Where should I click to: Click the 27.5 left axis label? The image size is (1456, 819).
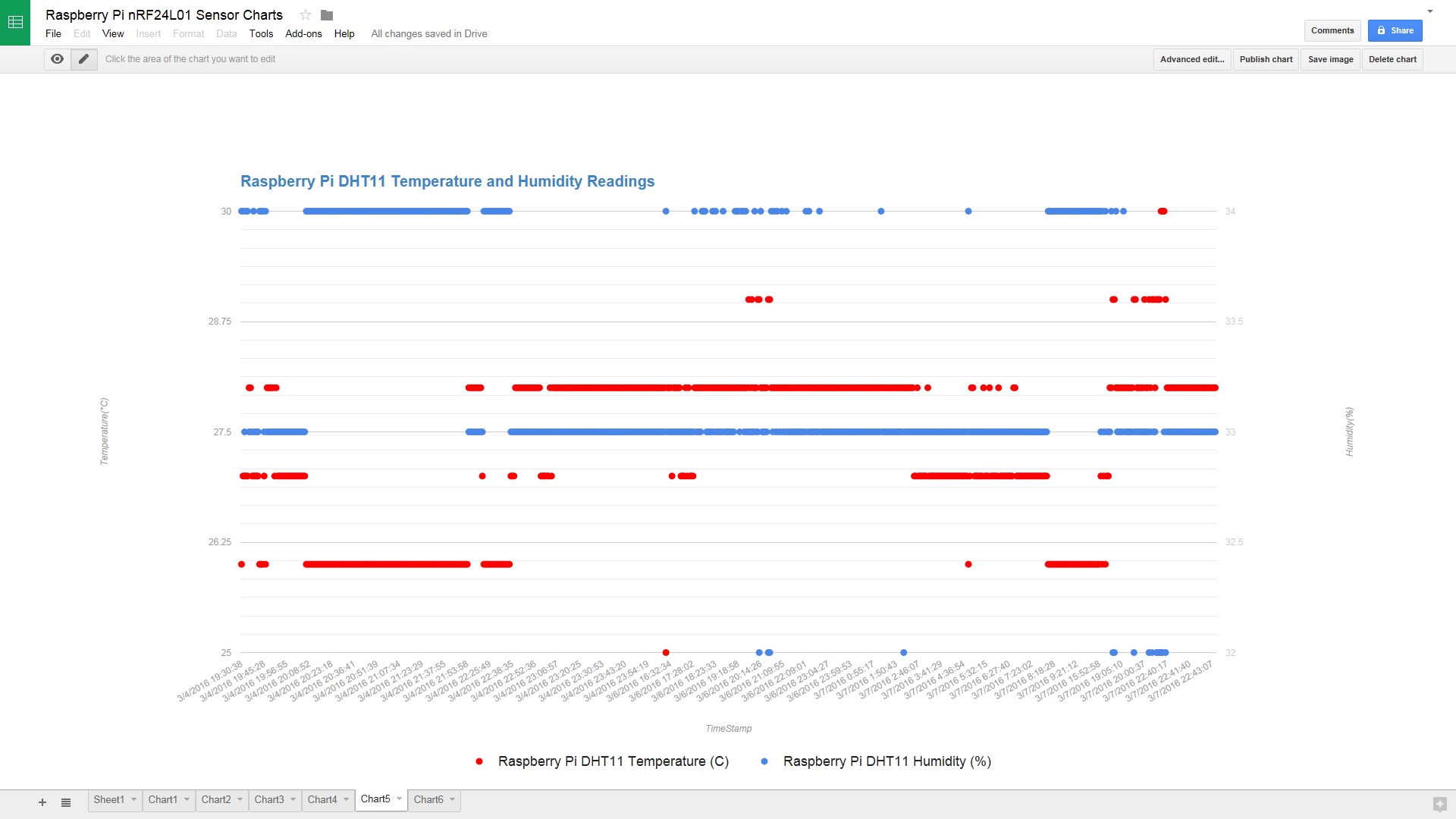tap(222, 432)
